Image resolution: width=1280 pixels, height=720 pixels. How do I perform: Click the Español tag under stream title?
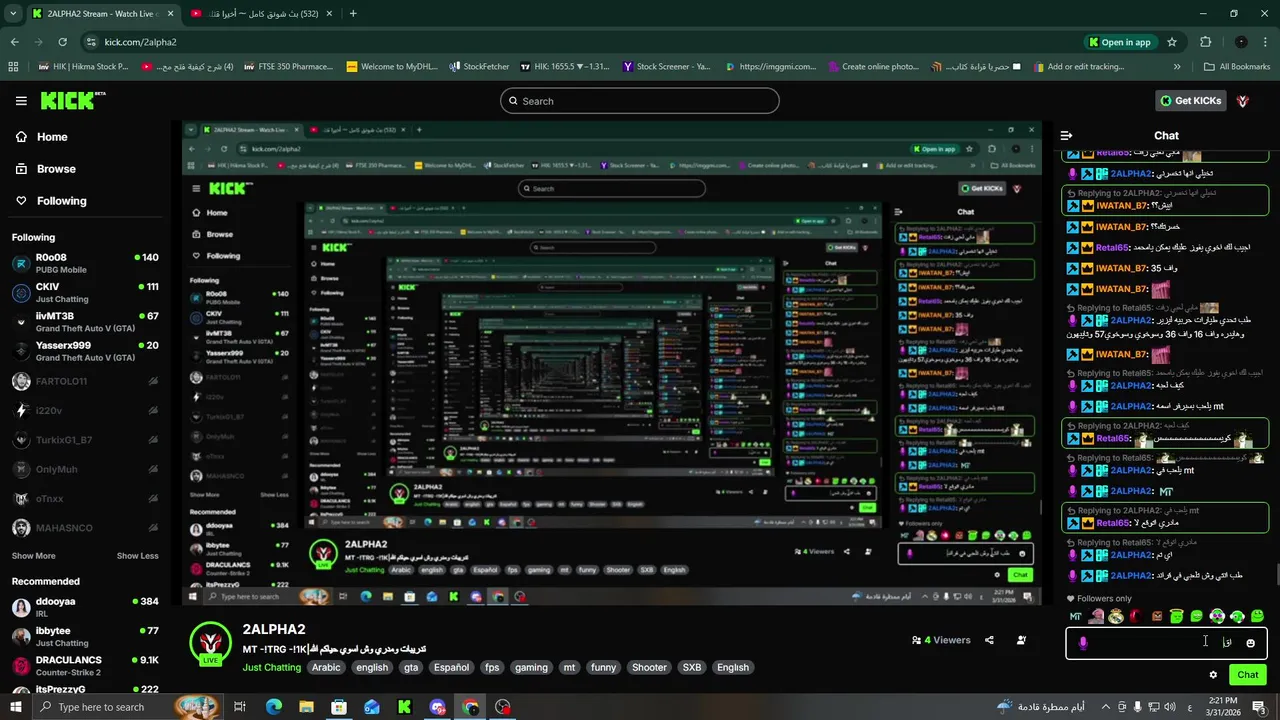click(451, 667)
